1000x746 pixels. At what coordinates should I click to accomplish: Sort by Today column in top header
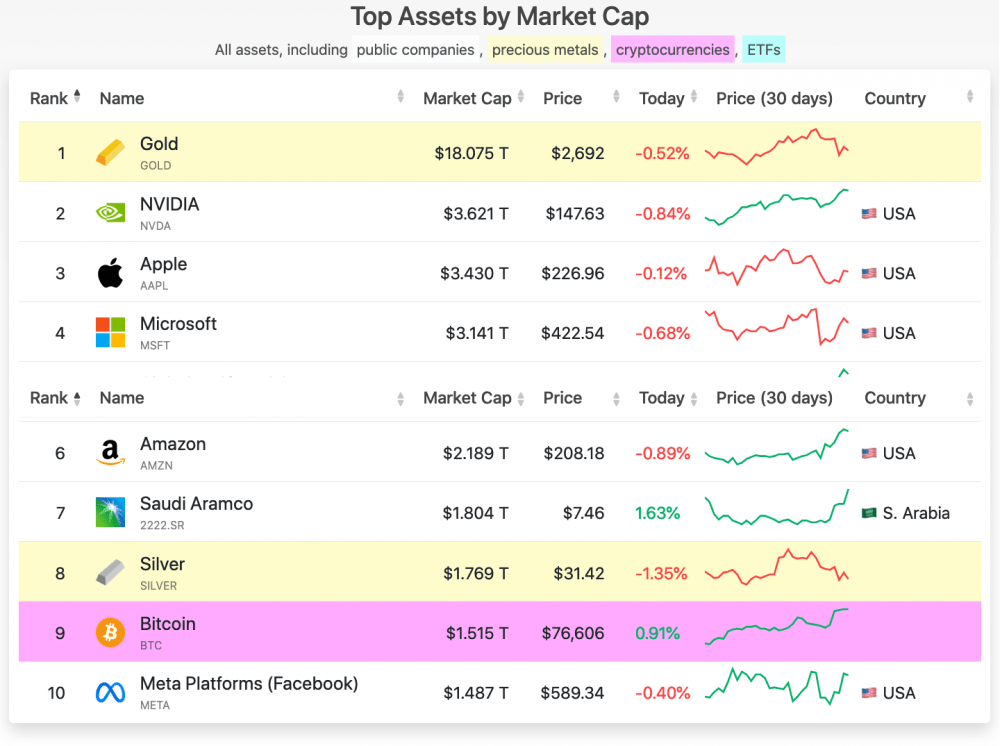(662, 98)
